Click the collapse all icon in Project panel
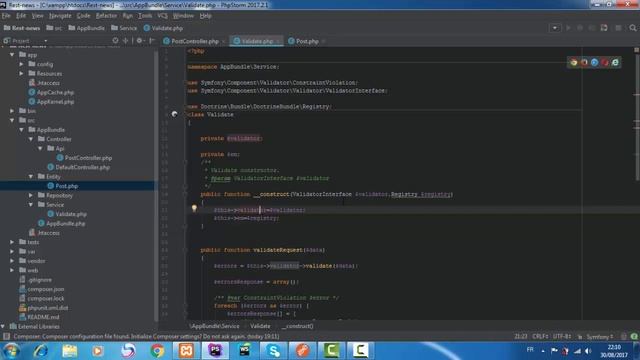The width and height of the screenshot is (640, 360). click(126, 41)
